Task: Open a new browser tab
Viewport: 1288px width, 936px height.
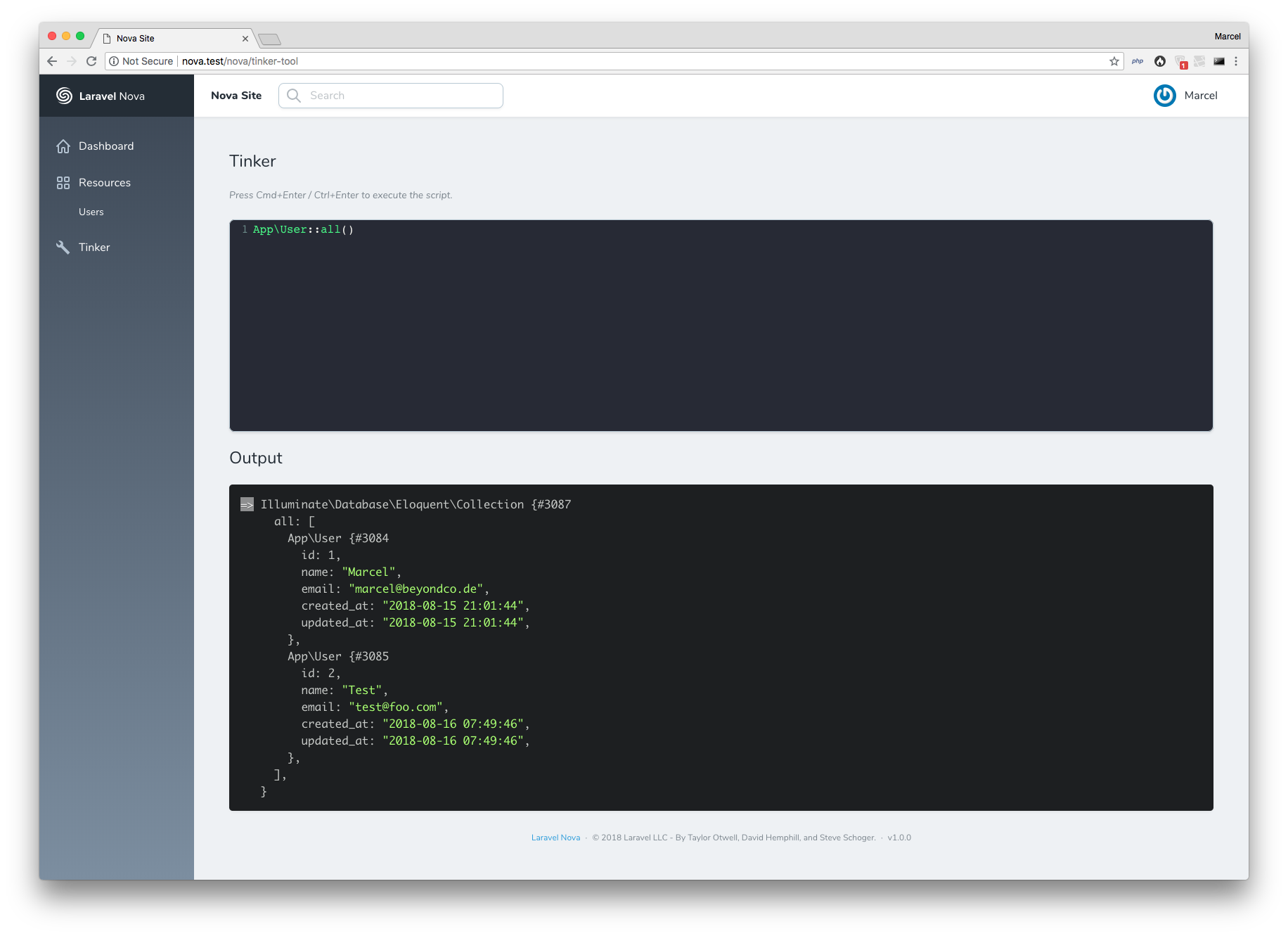Action: point(269,39)
